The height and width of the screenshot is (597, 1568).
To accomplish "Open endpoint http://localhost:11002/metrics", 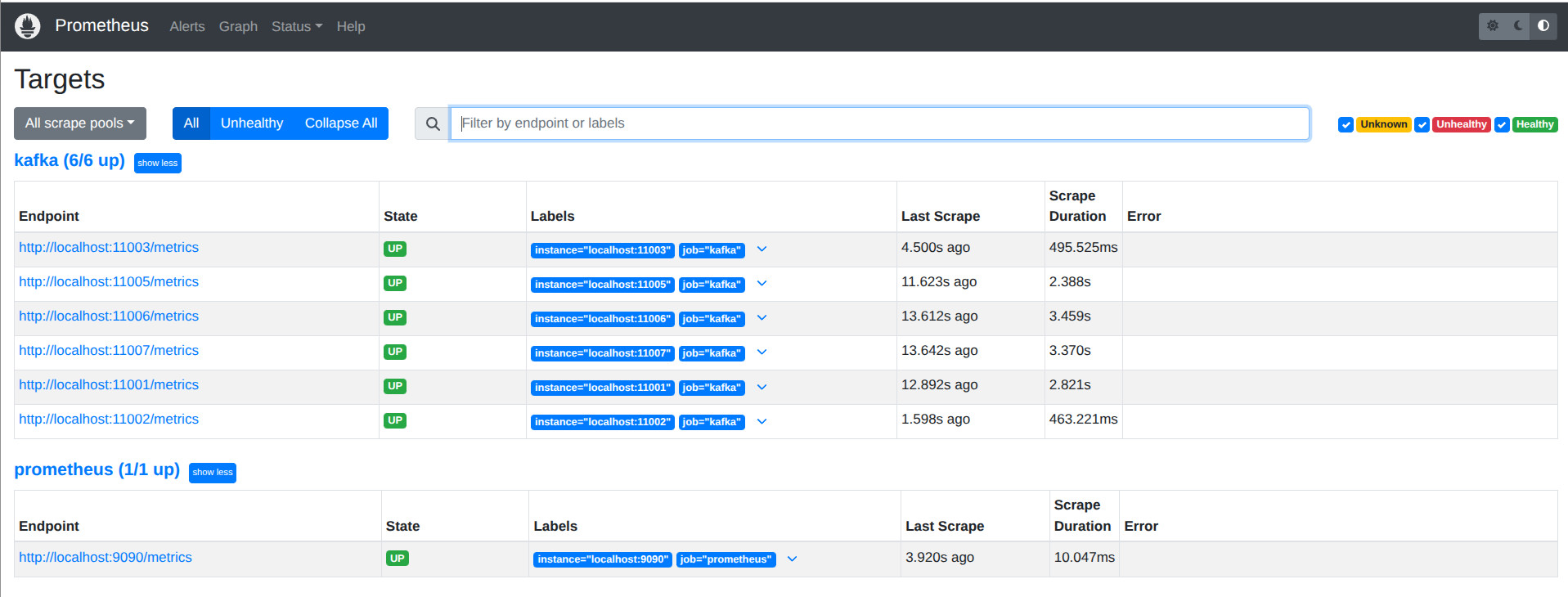I will [x=109, y=420].
